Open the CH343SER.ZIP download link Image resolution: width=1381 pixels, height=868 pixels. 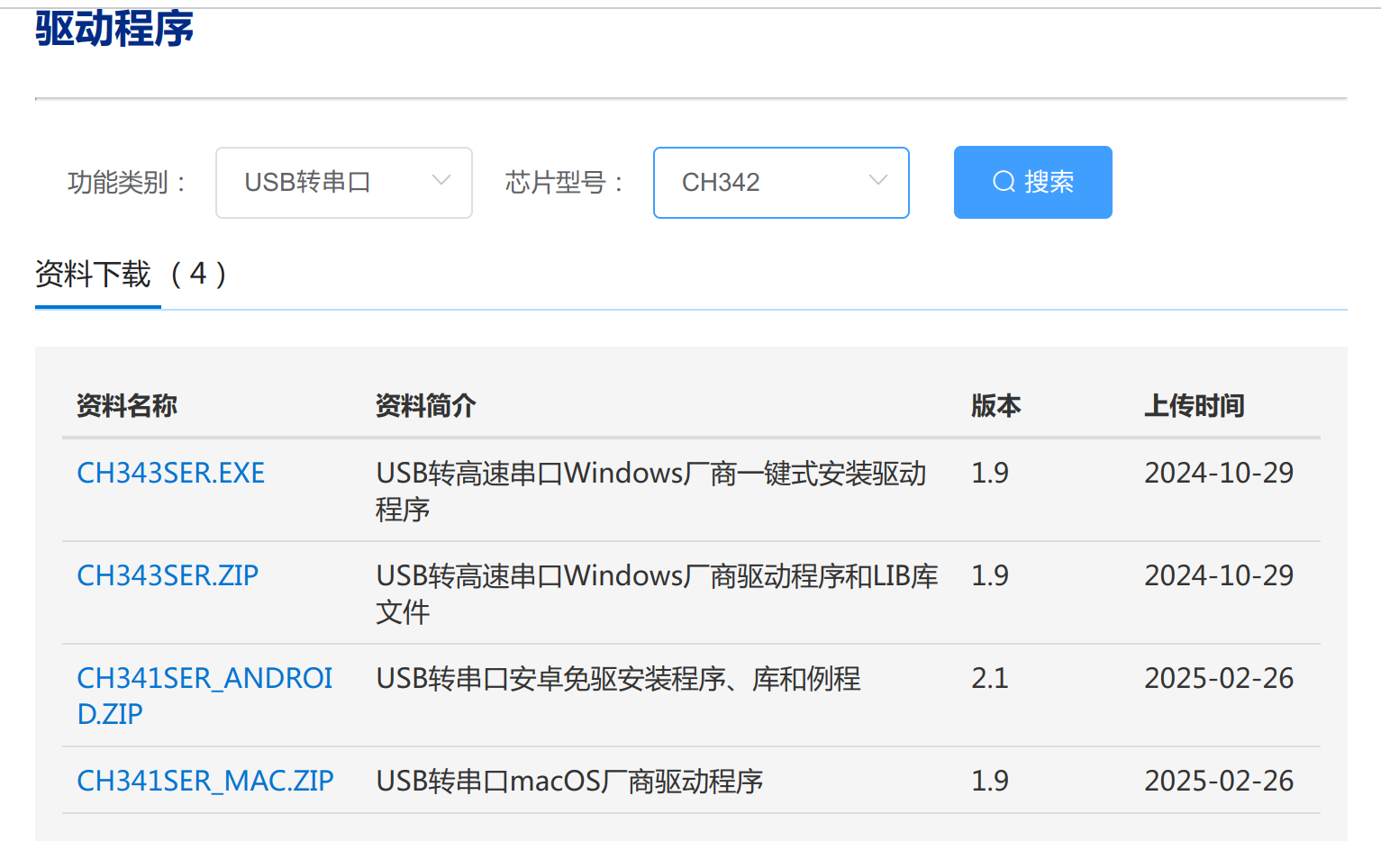(168, 575)
